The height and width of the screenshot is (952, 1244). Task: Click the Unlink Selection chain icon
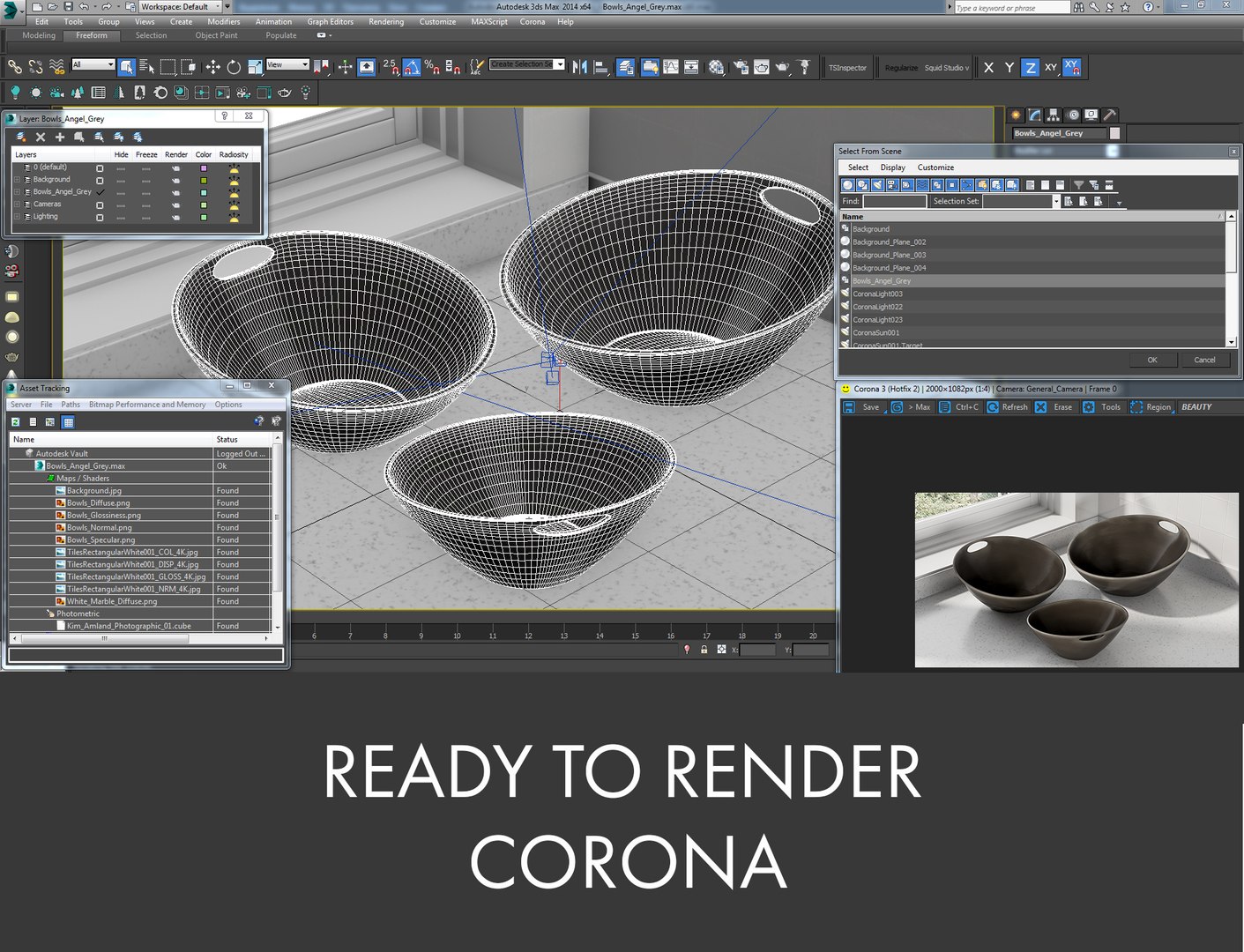pos(35,67)
